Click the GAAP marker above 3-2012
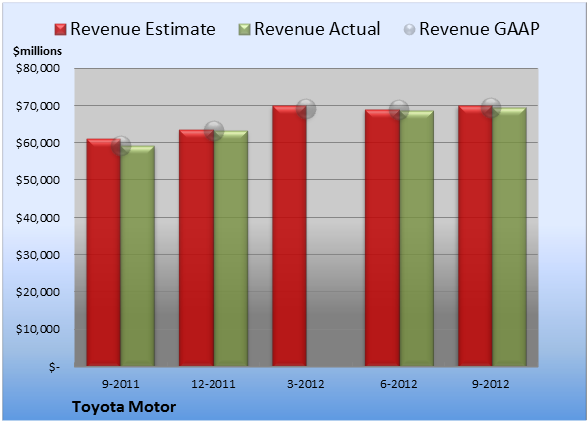This screenshot has width=588, height=422. point(306,109)
